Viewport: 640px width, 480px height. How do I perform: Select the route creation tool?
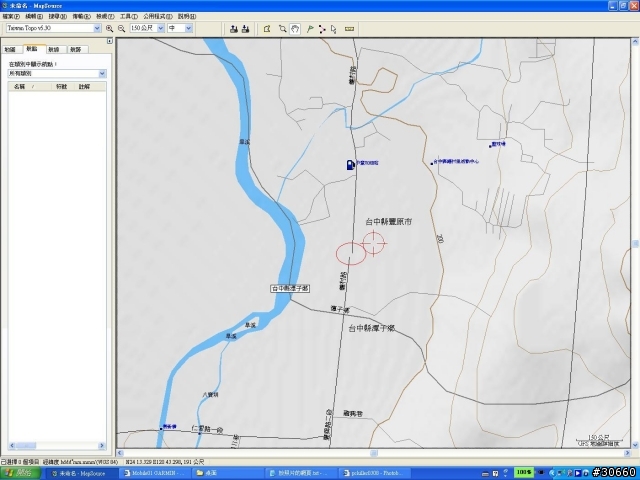(x=322, y=29)
